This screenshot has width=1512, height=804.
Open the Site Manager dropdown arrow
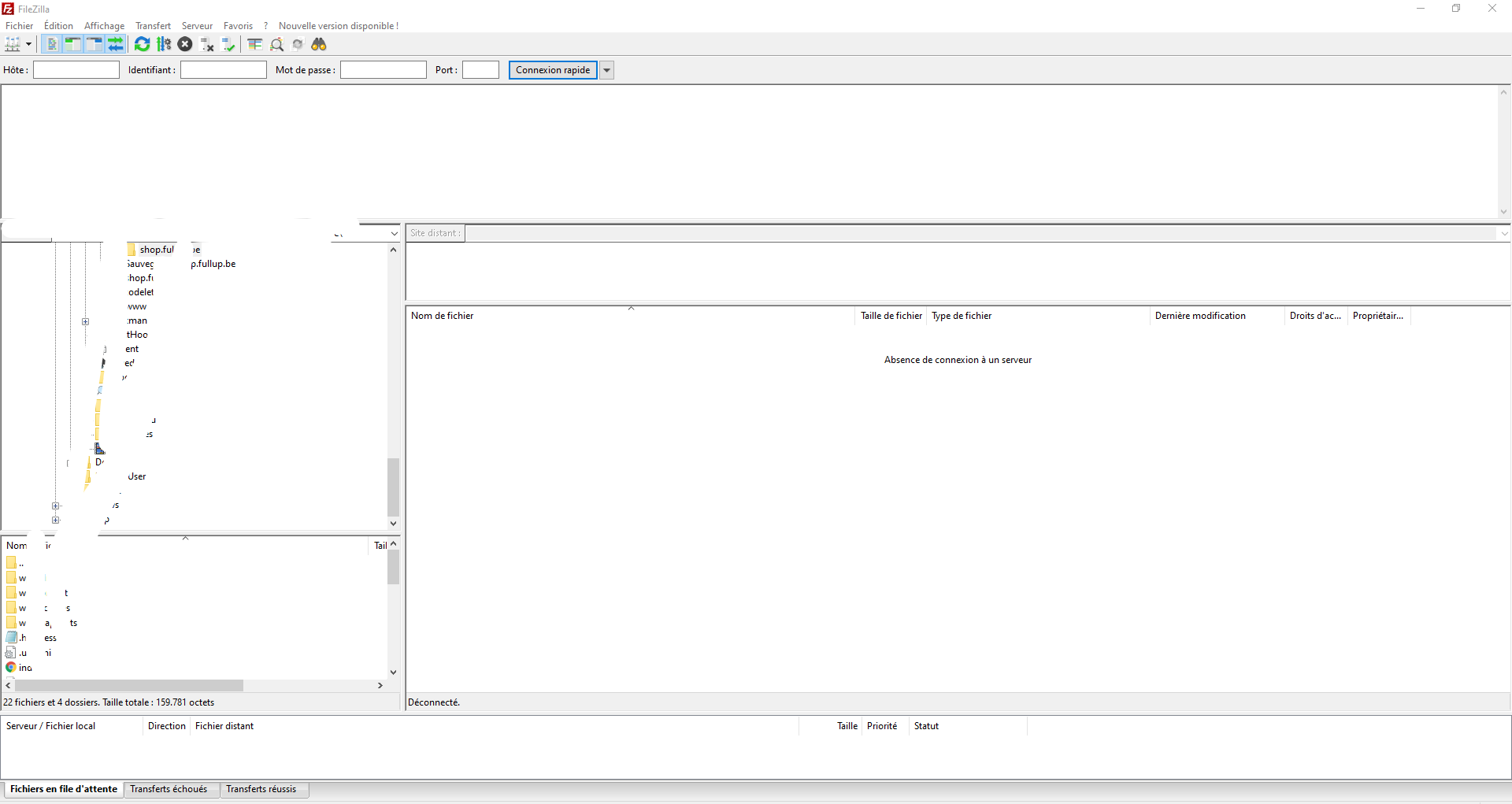point(28,44)
